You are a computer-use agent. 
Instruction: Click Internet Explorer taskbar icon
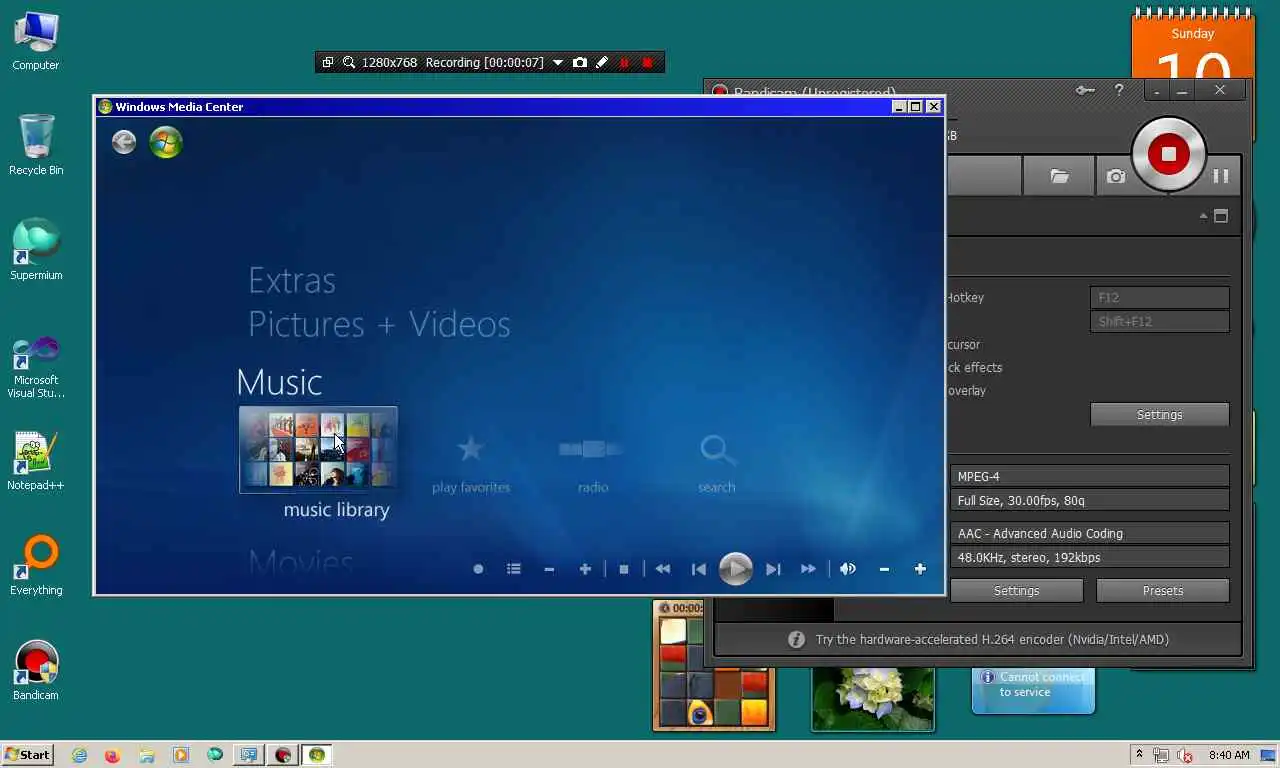coord(79,756)
